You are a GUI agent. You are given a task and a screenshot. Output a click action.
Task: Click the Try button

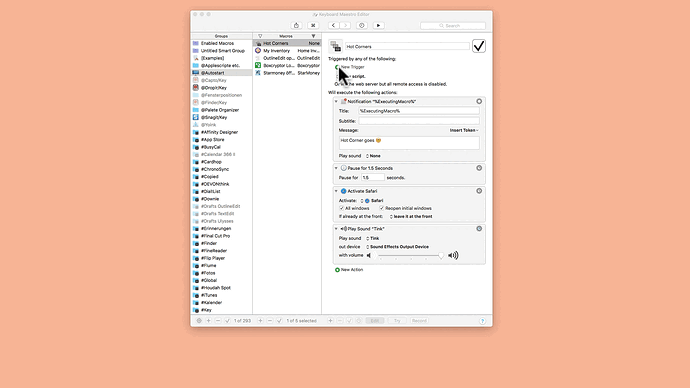397,321
